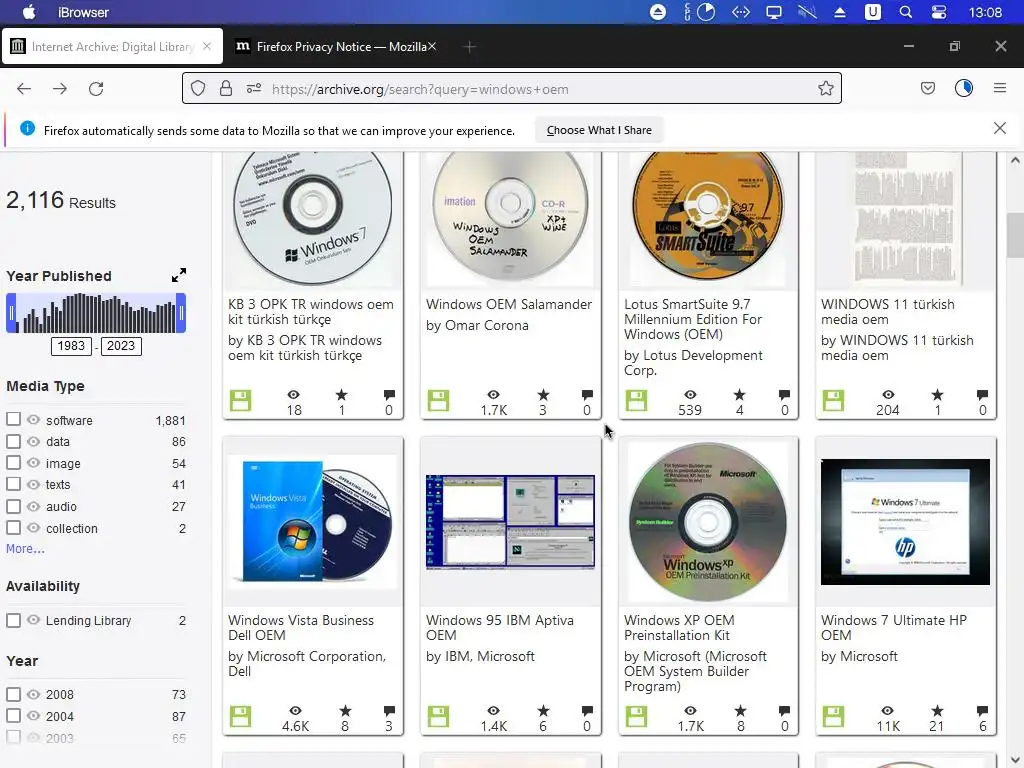Open Windows Vista Business Dell OEM link
This screenshot has height=768, width=1024.
[x=300, y=628]
